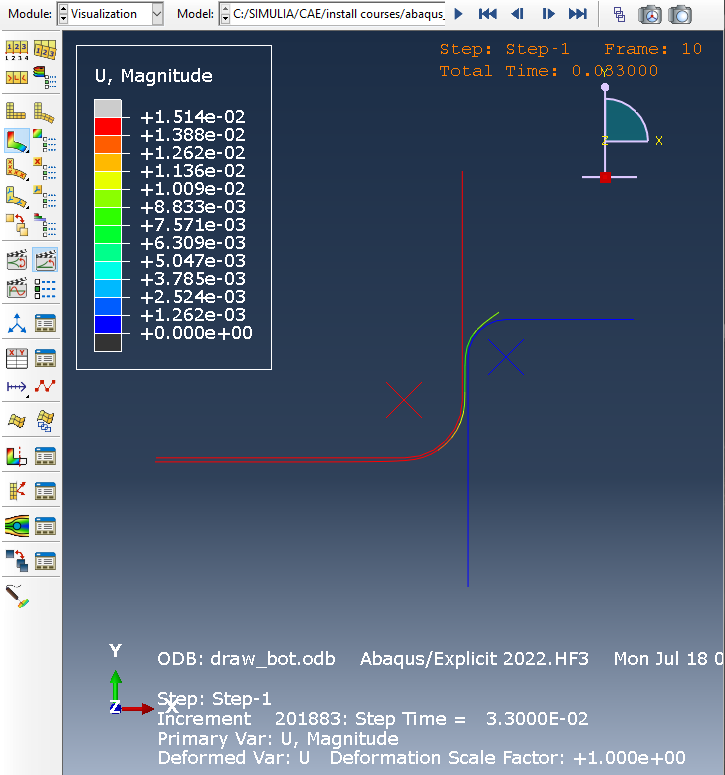Screen dimensions: 725x775
Task: Create XY Data from table icon
Action: pyautogui.click(x=17, y=358)
